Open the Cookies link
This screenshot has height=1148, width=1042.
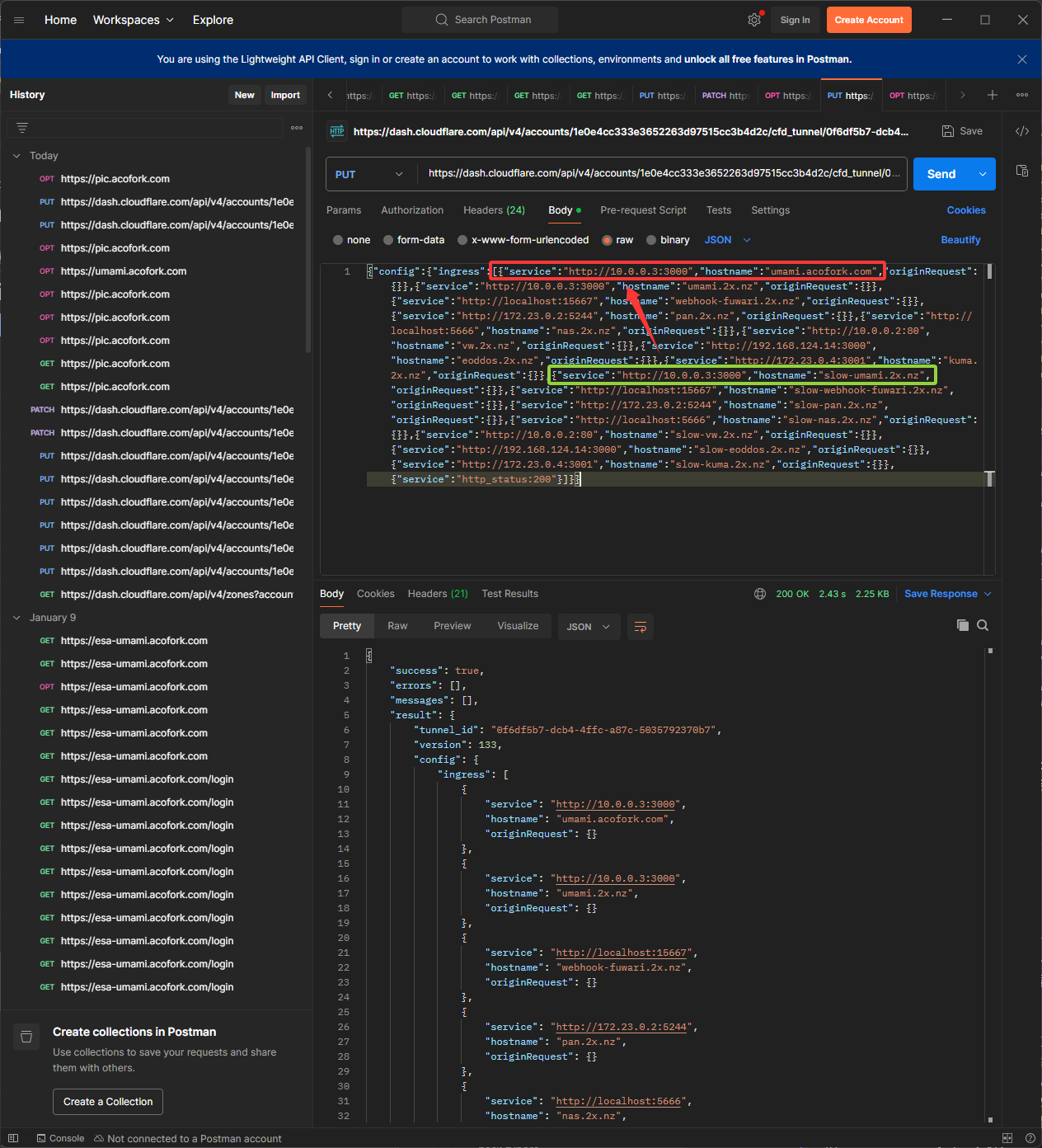click(x=966, y=210)
